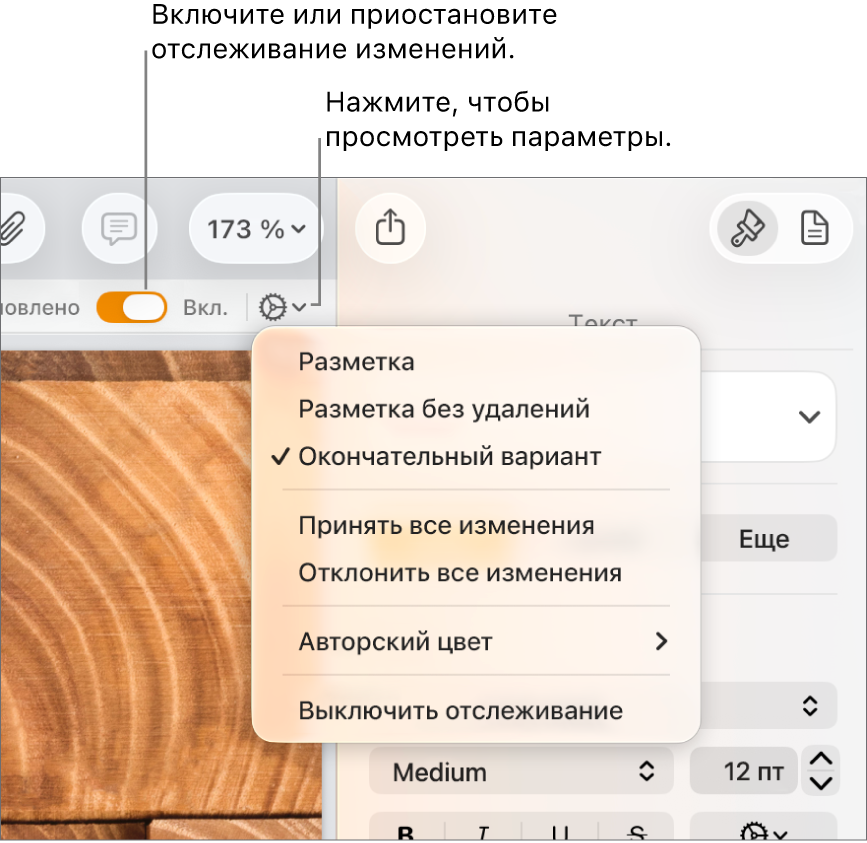Image resolution: width=867 pixels, height=843 pixels.
Task: Toggle italic I formatting
Action: [483, 830]
